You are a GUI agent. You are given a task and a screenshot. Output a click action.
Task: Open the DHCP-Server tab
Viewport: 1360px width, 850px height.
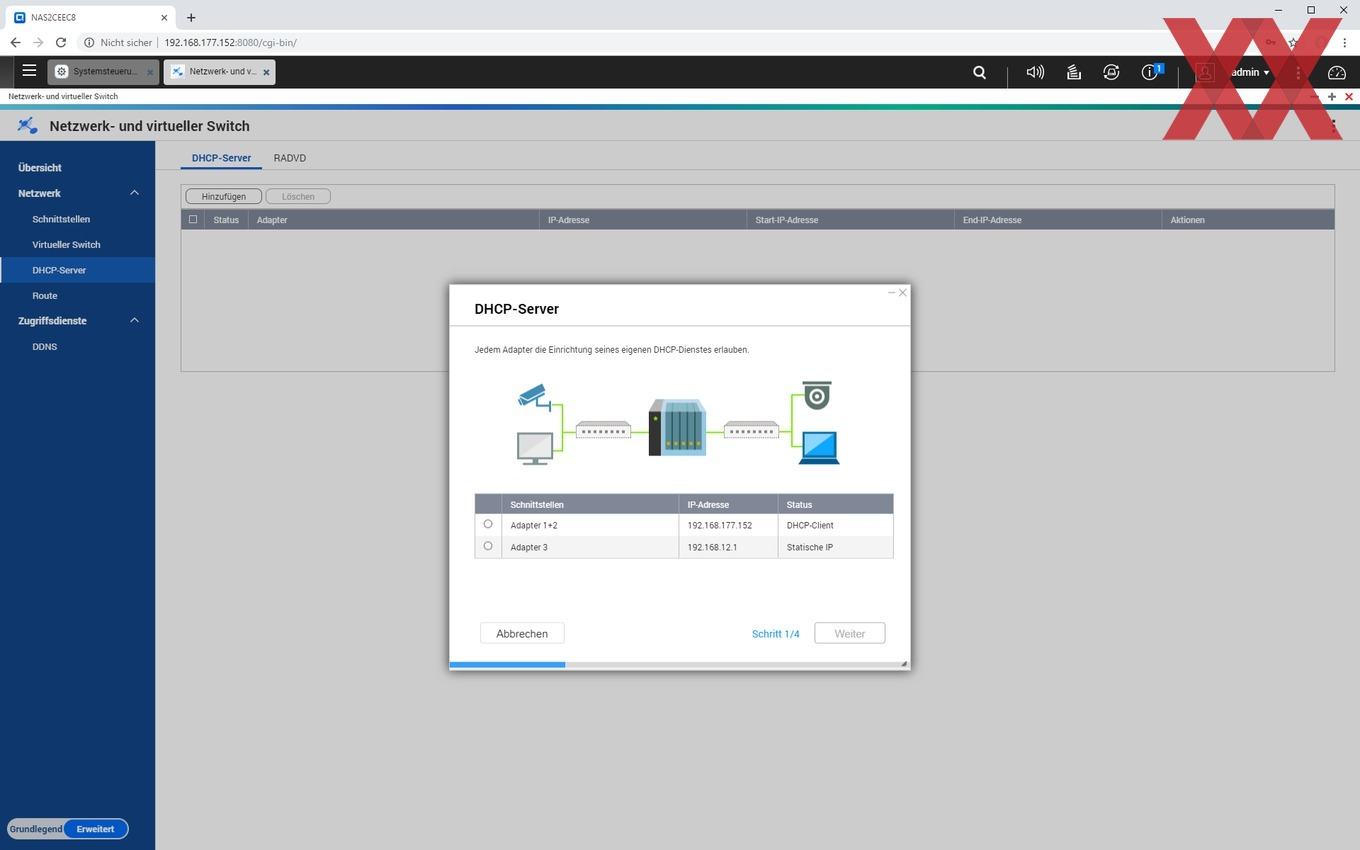(221, 158)
